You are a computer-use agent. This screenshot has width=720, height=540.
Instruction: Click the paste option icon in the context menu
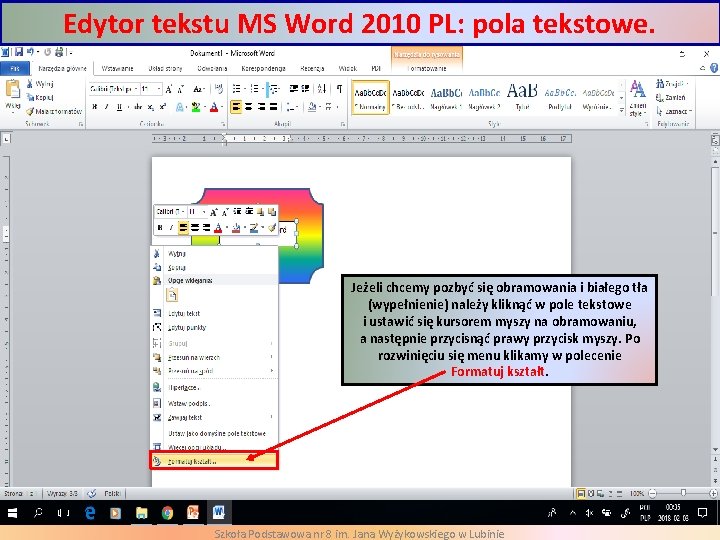pyautogui.click(x=172, y=294)
